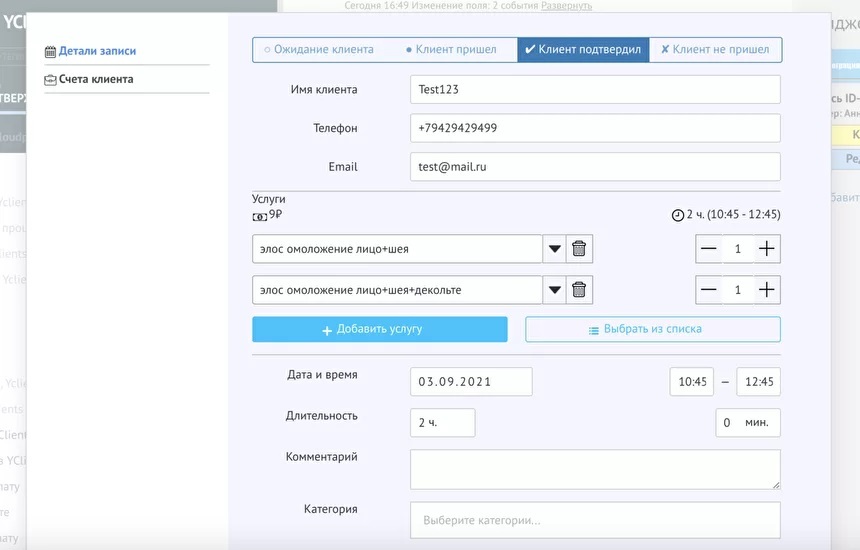
Task: Open the duration minutes field '0 мин.'
Action: pos(748,423)
